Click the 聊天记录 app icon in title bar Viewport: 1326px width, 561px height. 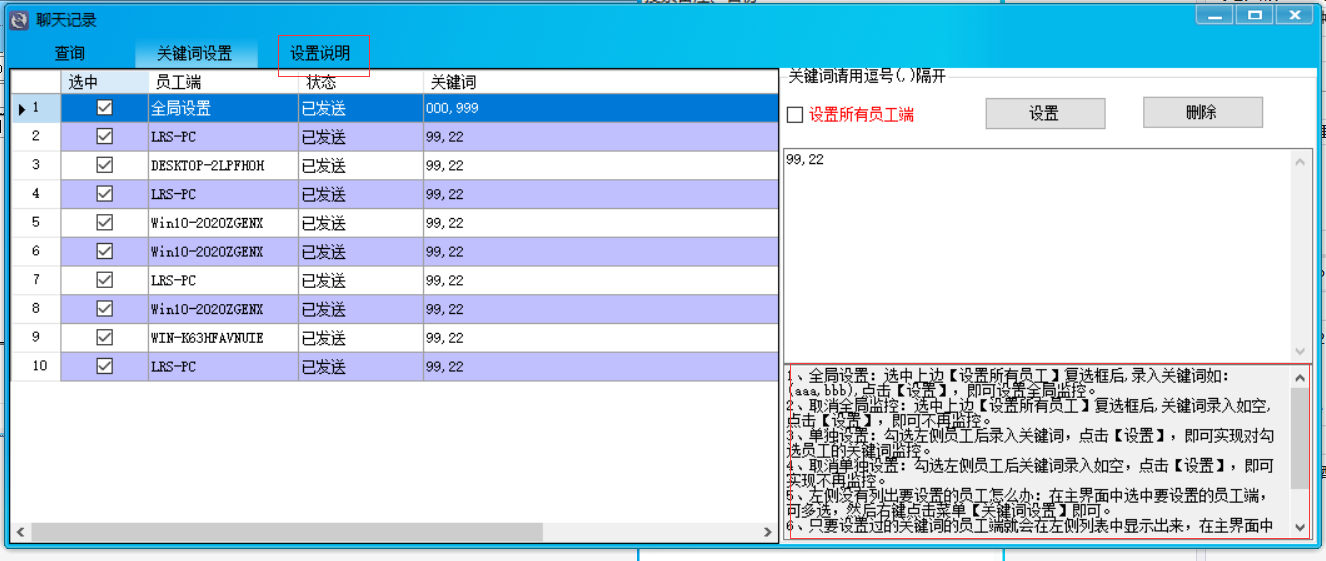coord(19,20)
